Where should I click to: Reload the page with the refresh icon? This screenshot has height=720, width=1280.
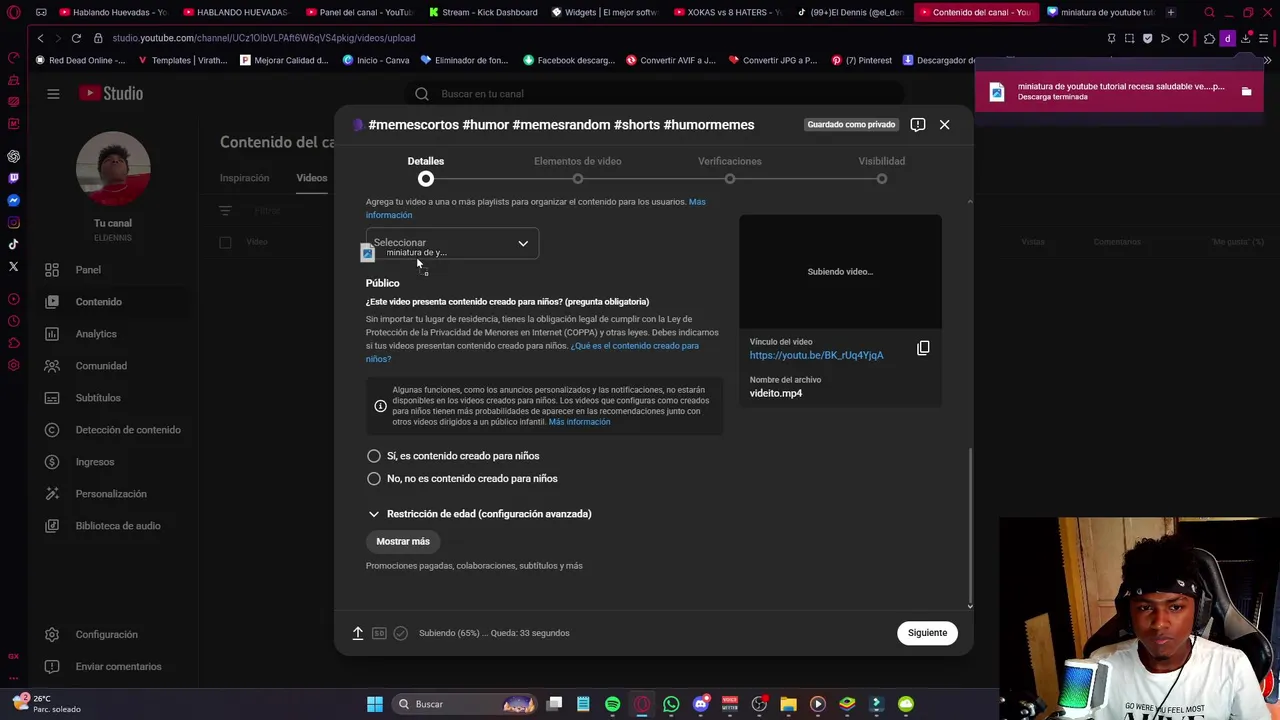(x=76, y=38)
